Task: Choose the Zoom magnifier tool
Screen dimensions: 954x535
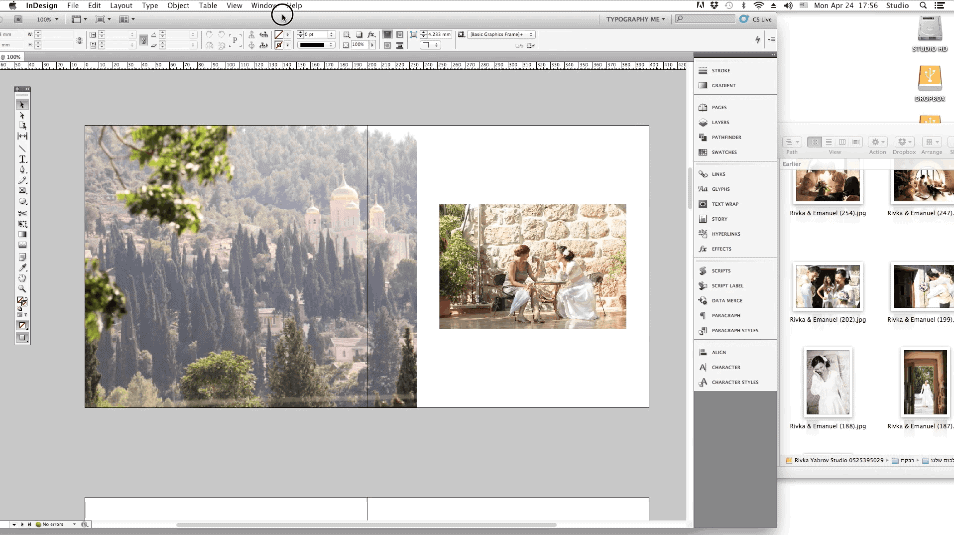Action: 22,288
